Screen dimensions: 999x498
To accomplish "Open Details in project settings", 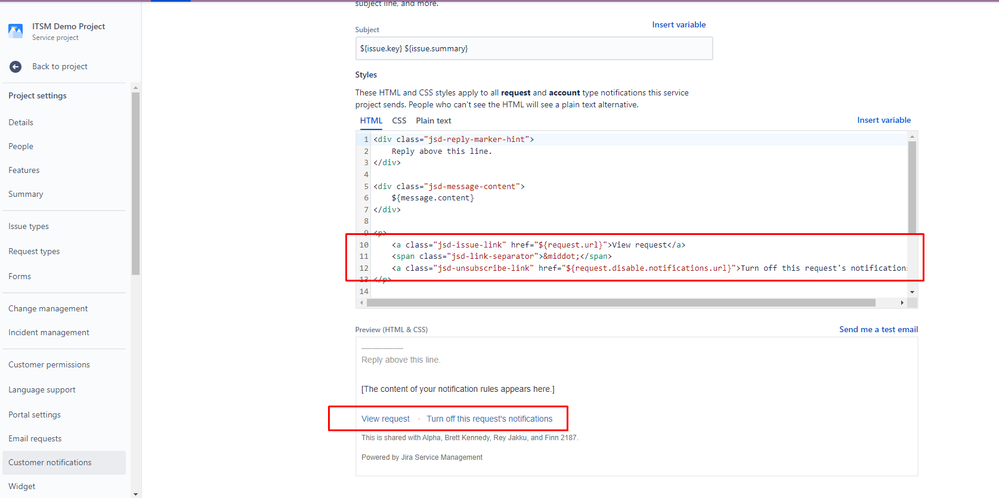I will [21, 122].
